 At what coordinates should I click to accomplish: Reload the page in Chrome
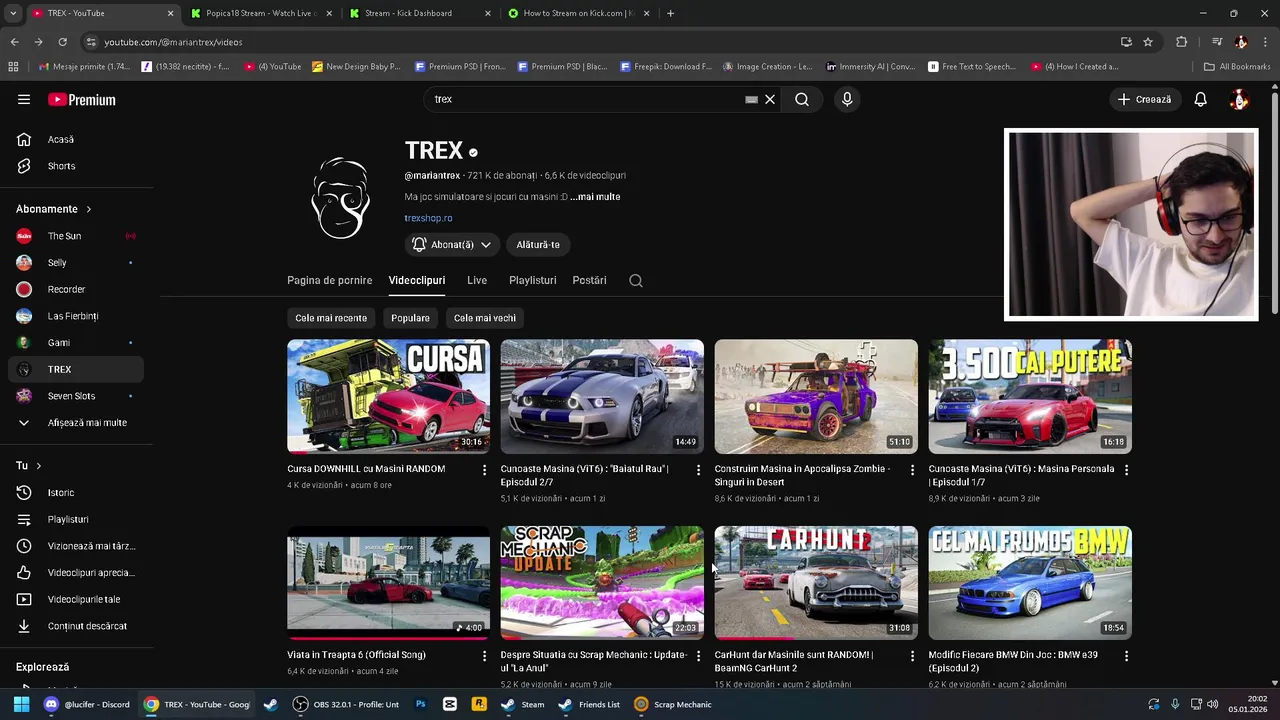(x=62, y=42)
